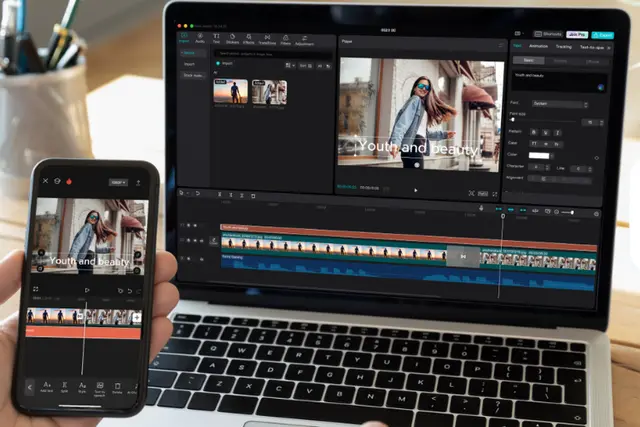Toggle Italic text pattern
Image resolution: width=640 pixels, height=427 pixels.
coord(558,133)
